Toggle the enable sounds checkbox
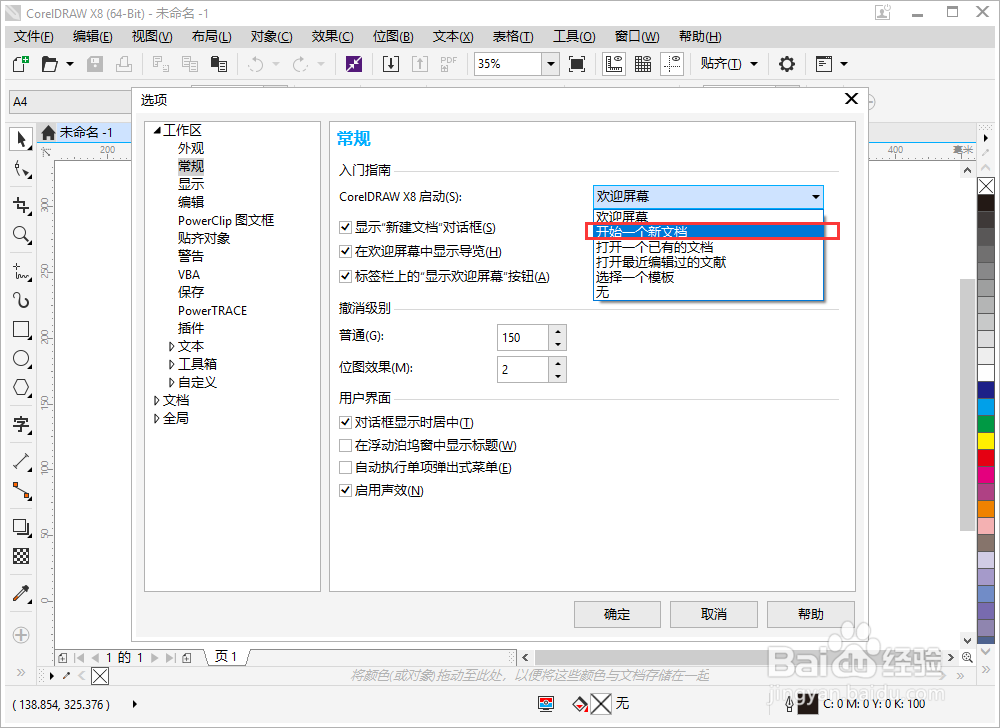Screen dimensions: 1000x728 (x=345, y=490)
